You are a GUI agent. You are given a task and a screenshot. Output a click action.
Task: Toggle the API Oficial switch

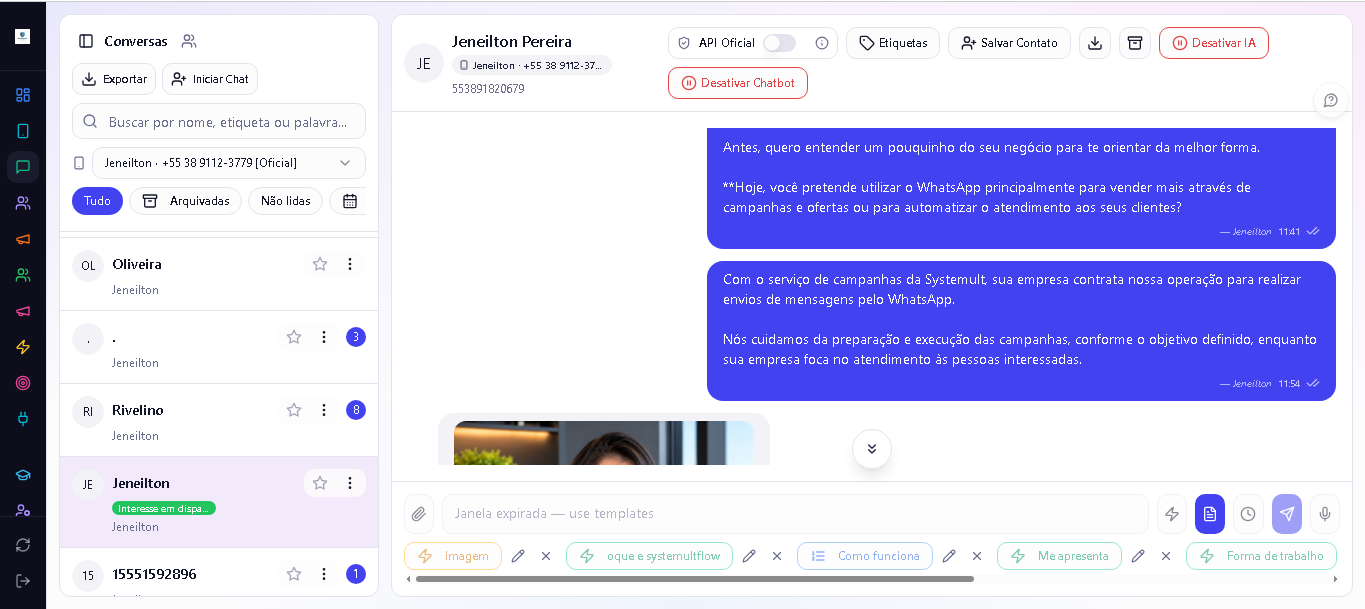point(779,43)
